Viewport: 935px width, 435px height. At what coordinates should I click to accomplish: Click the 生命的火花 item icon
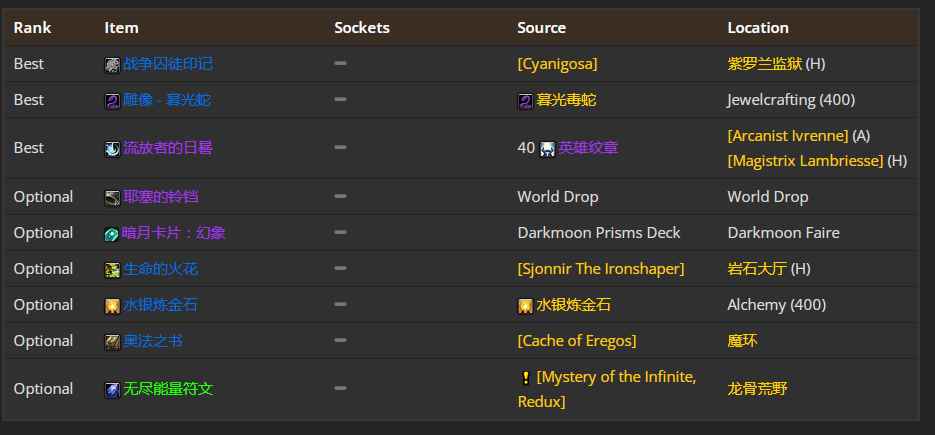pos(113,270)
